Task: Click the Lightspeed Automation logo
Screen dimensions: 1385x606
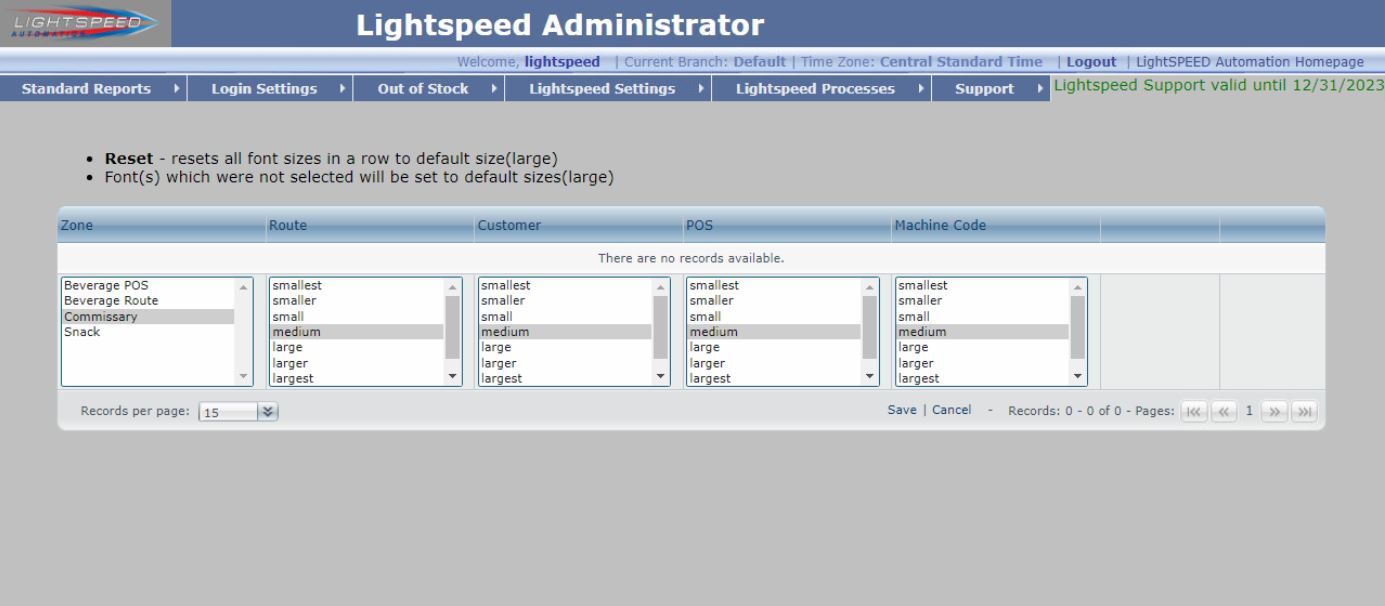Action: (x=86, y=23)
